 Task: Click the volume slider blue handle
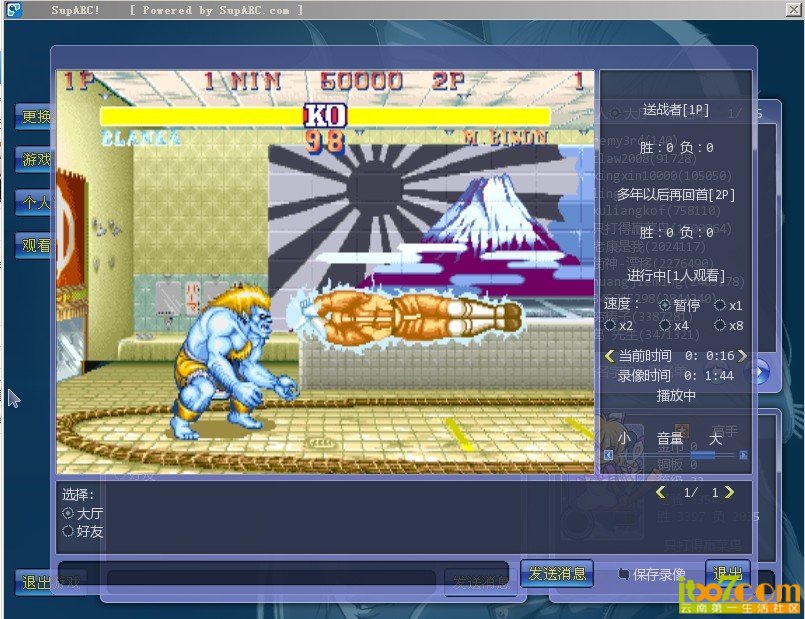coord(703,455)
